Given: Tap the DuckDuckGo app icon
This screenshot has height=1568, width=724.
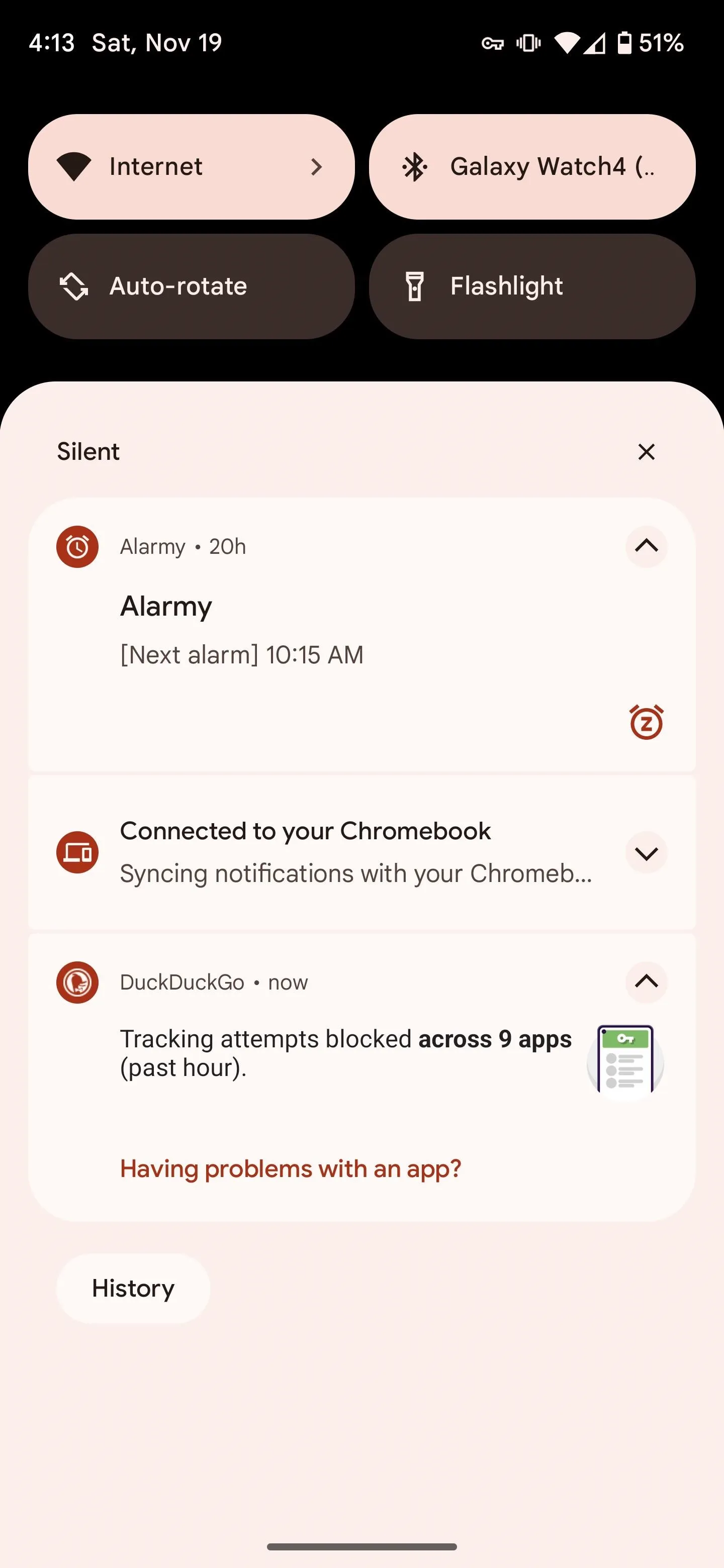Looking at the screenshot, I should [x=77, y=983].
